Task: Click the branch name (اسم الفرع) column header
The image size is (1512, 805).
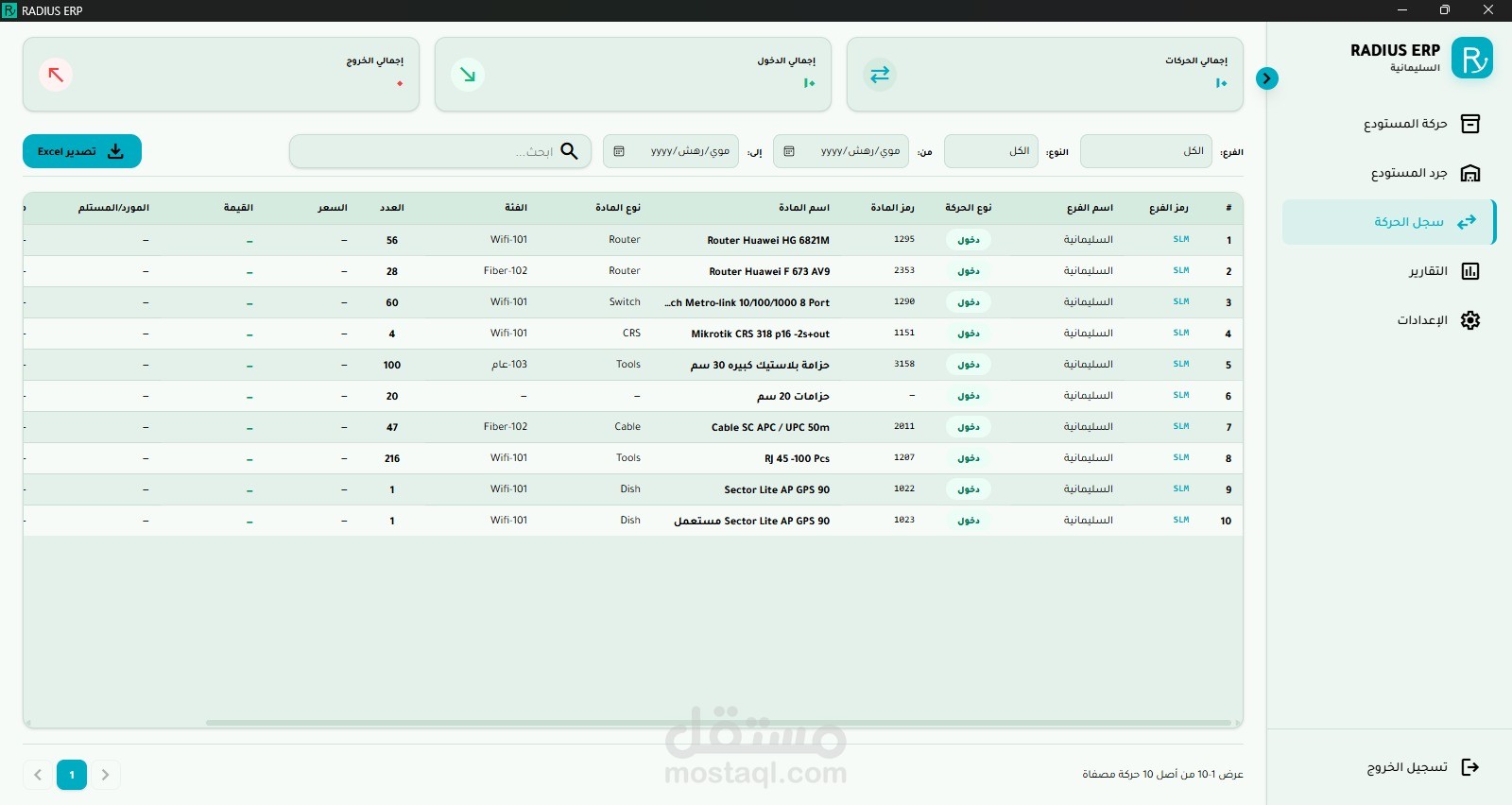Action: [x=1090, y=208]
